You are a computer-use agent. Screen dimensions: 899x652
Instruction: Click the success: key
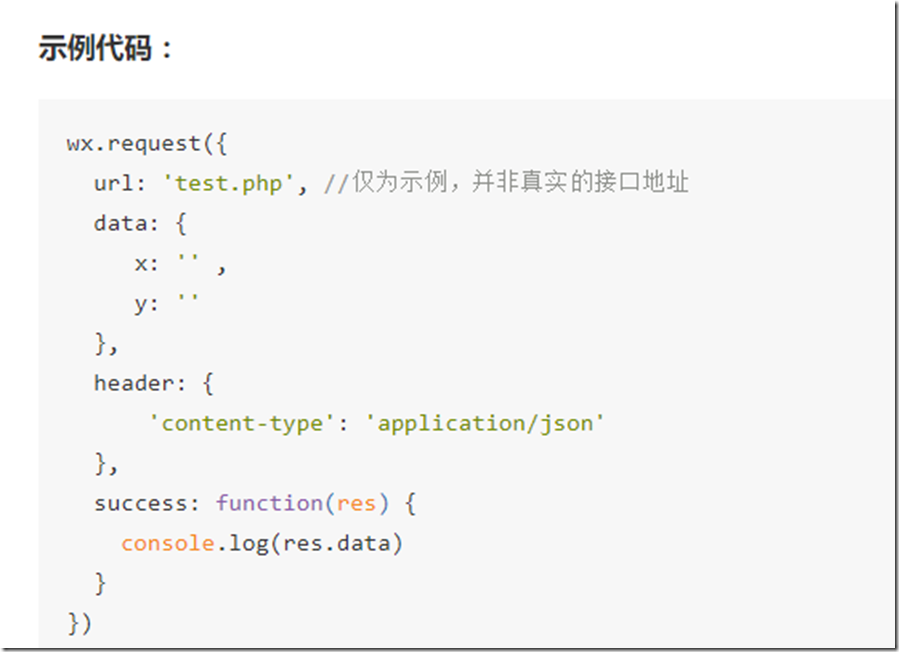pyautogui.click(x=147, y=503)
